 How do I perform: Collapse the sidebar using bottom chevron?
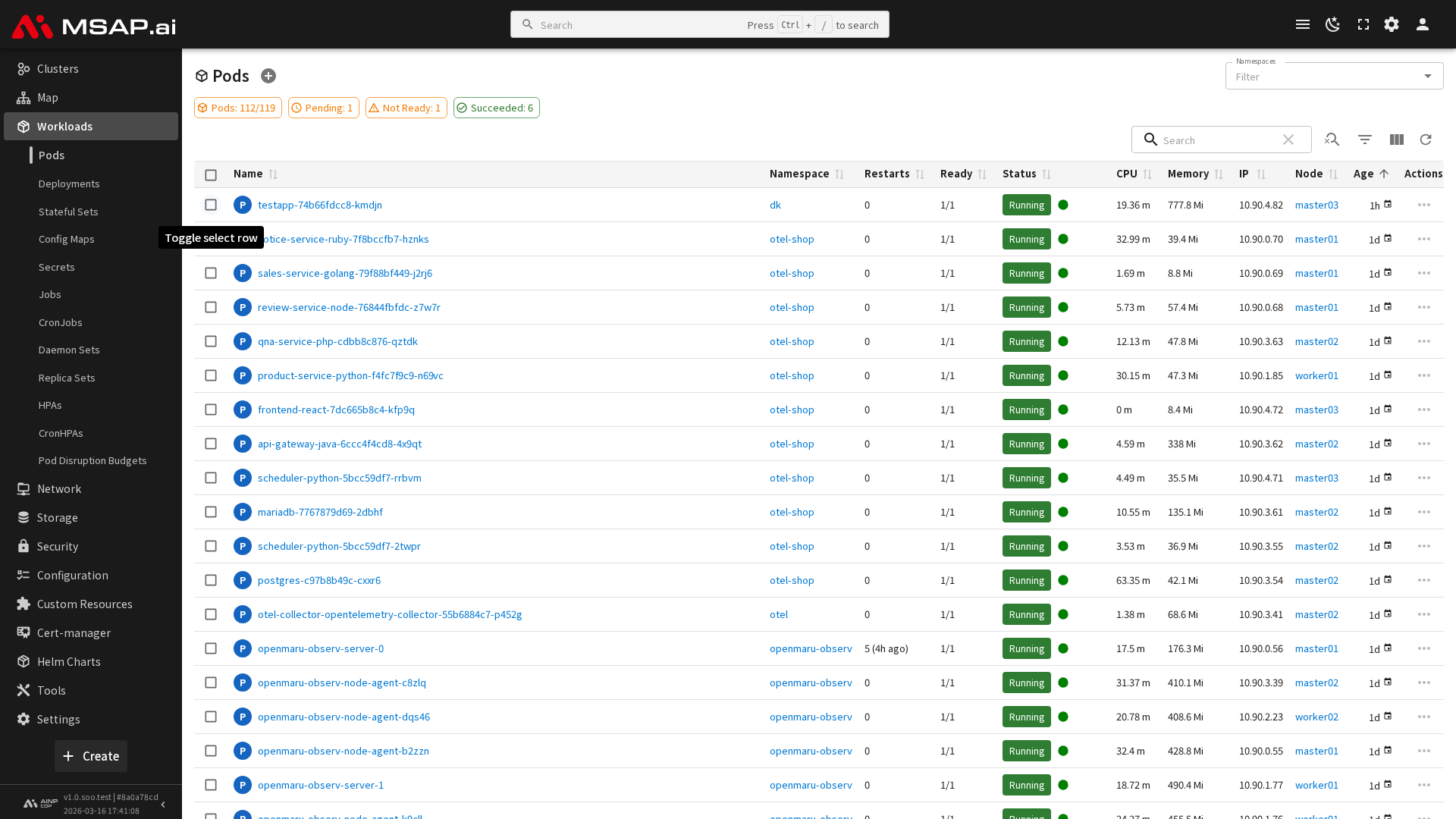click(163, 804)
